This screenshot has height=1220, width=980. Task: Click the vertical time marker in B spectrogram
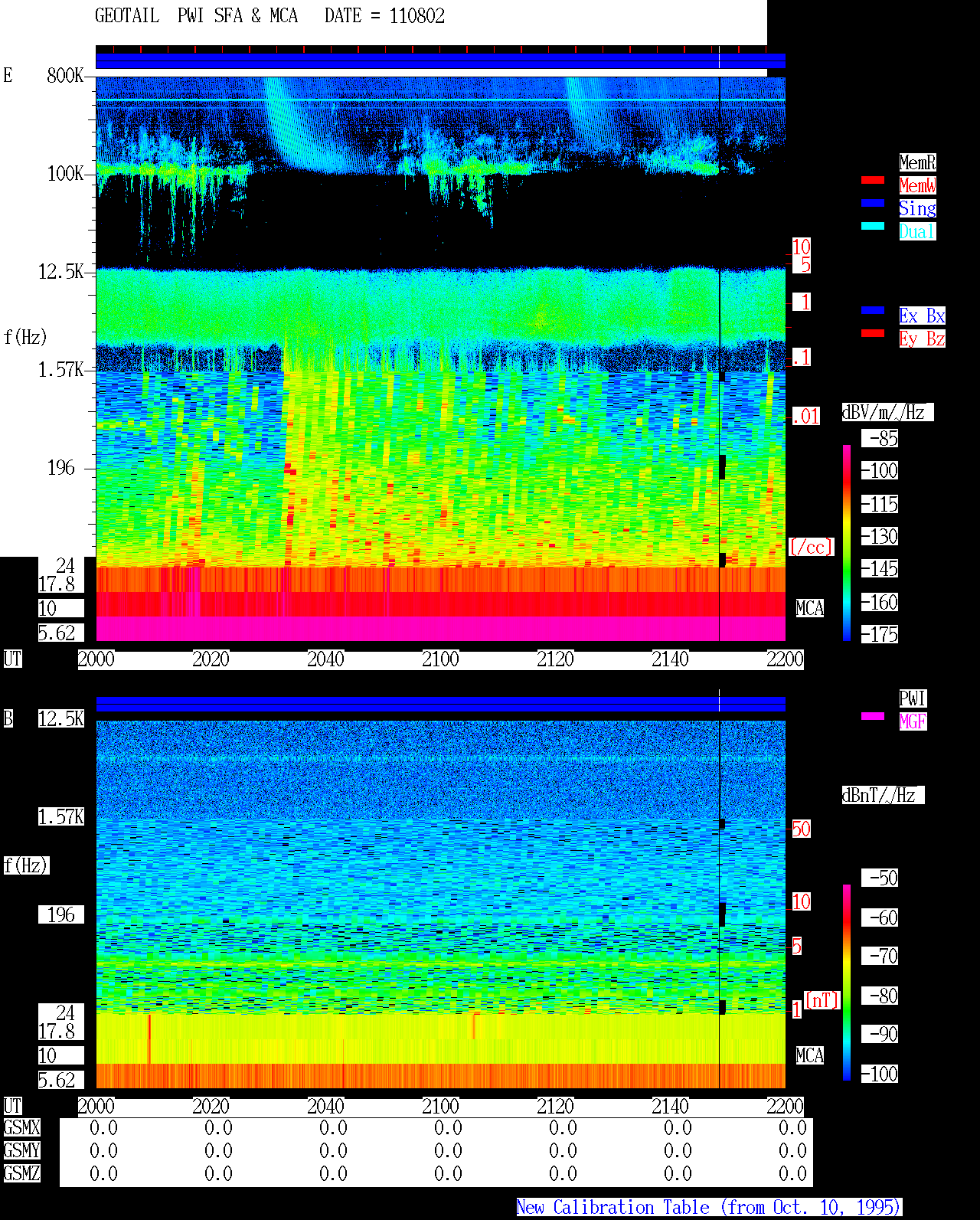click(720, 904)
